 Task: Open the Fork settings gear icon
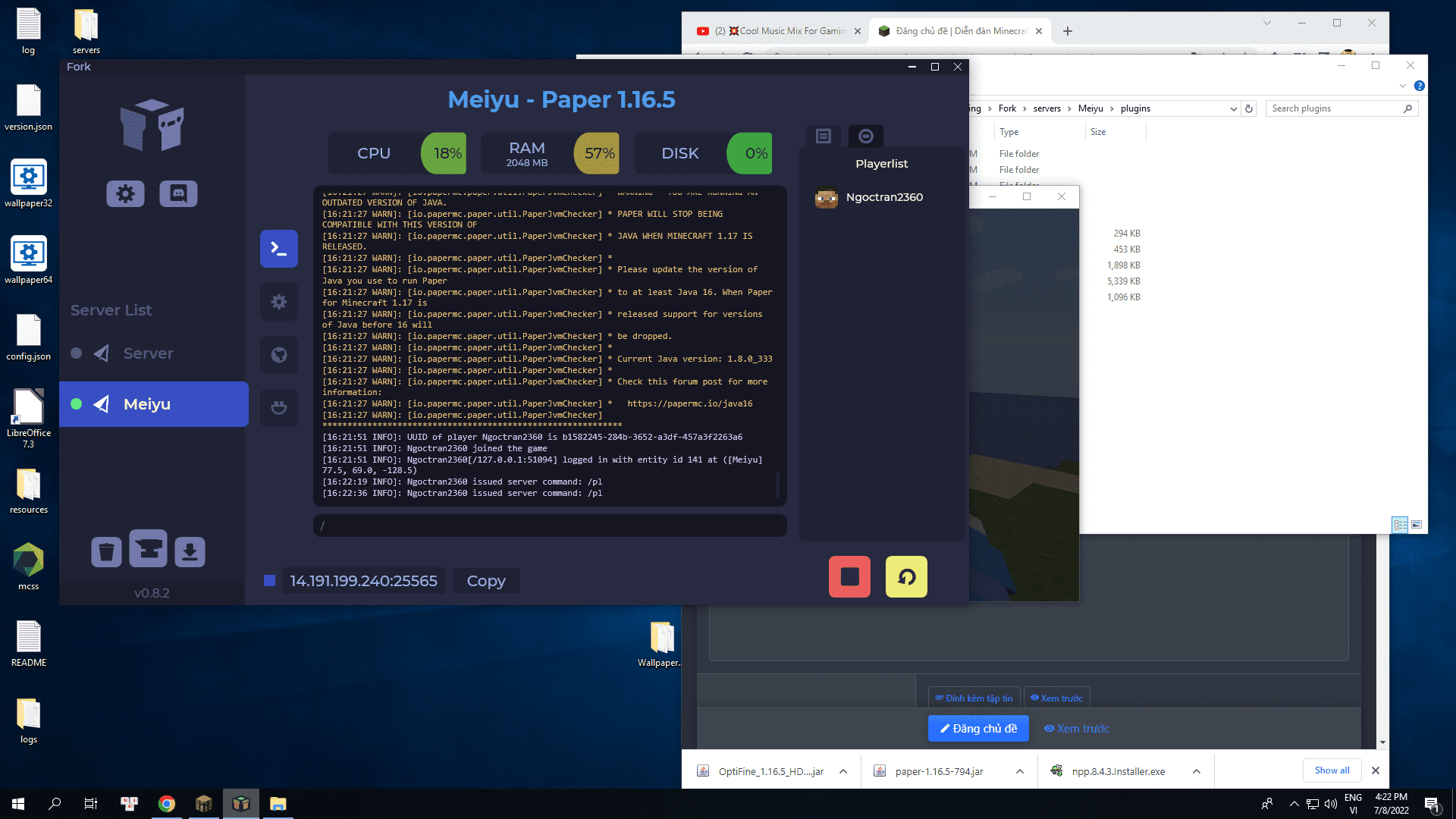pos(125,194)
